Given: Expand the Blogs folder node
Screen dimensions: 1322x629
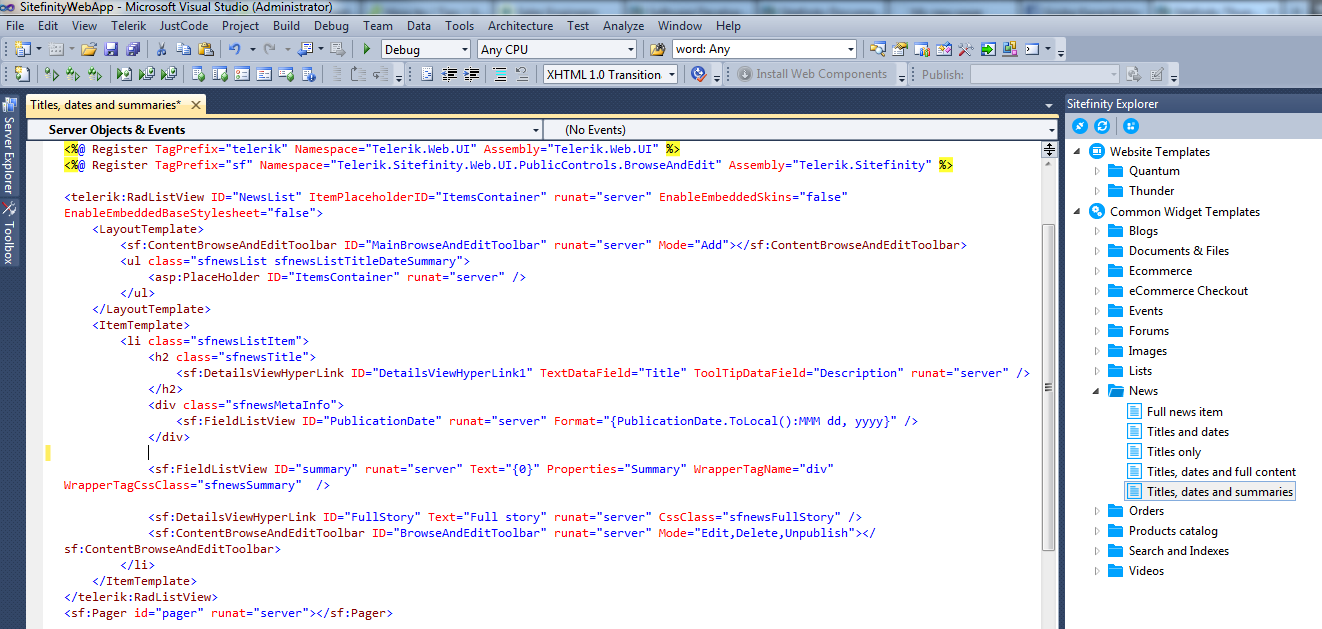Looking at the screenshot, I should click(1097, 231).
